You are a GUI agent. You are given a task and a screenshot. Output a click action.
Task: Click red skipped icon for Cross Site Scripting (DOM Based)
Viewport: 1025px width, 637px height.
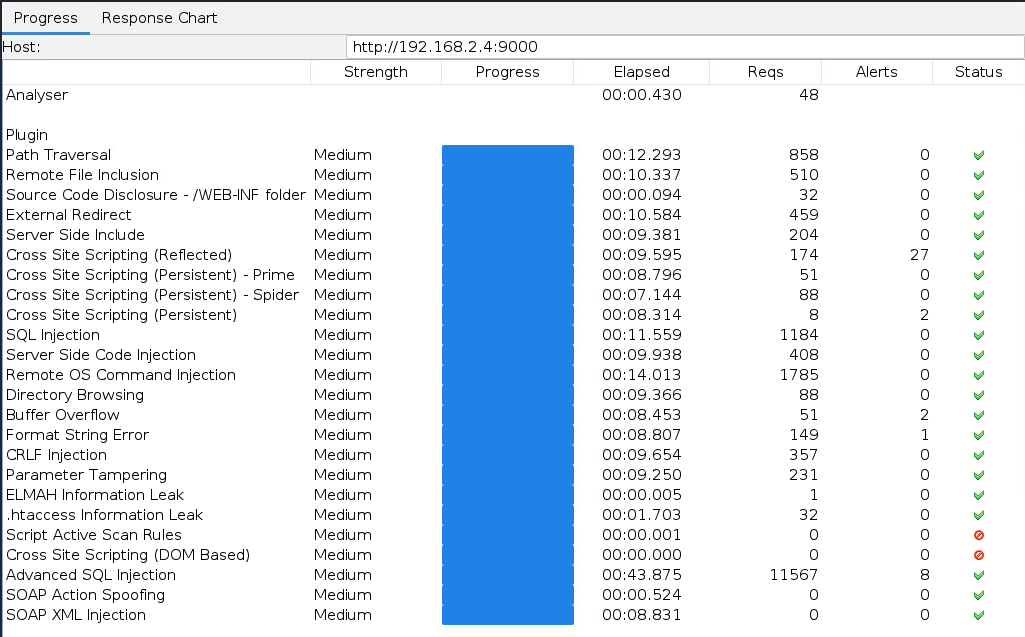coord(978,555)
